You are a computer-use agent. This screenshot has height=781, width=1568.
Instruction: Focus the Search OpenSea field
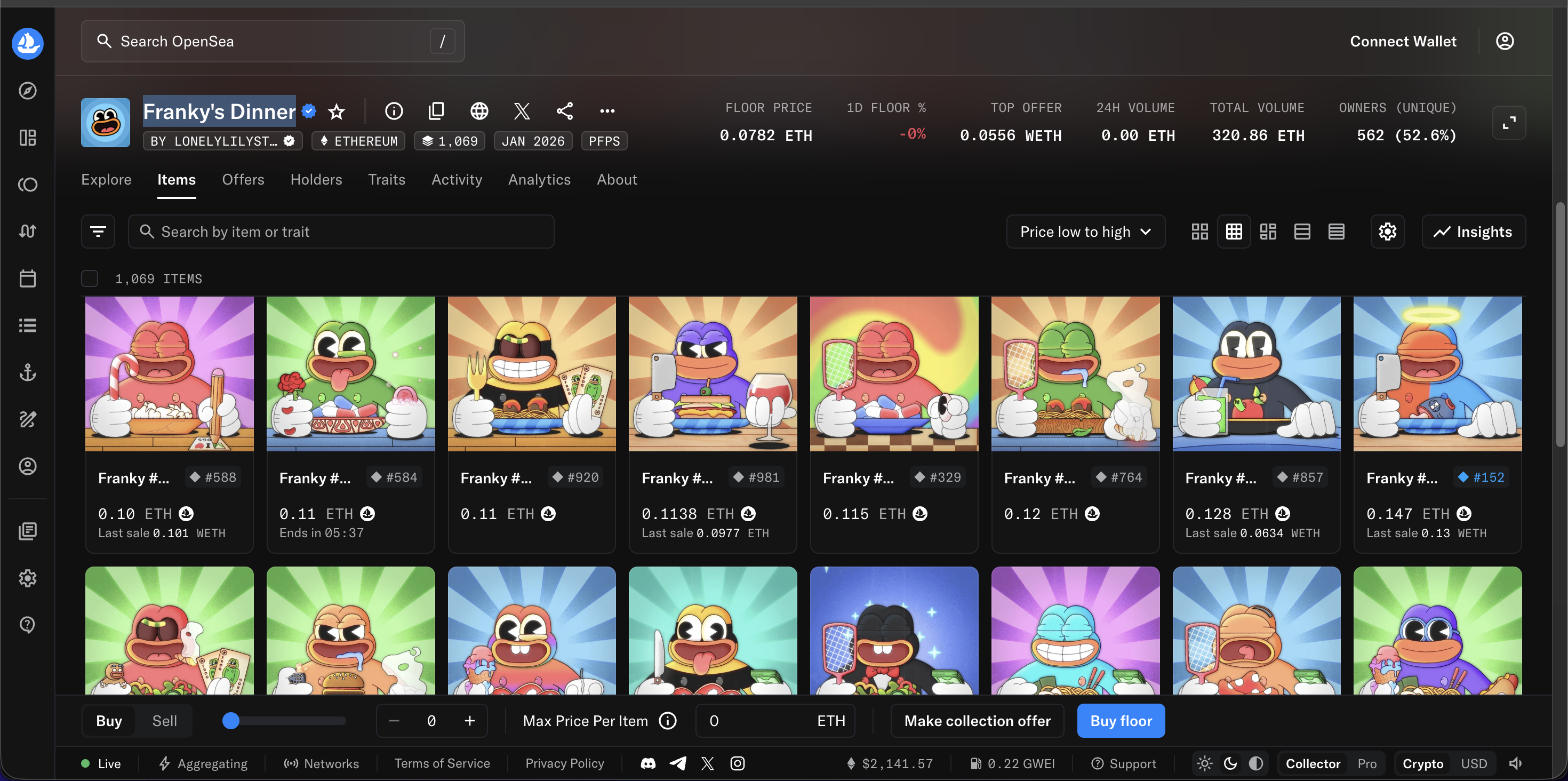(x=273, y=41)
